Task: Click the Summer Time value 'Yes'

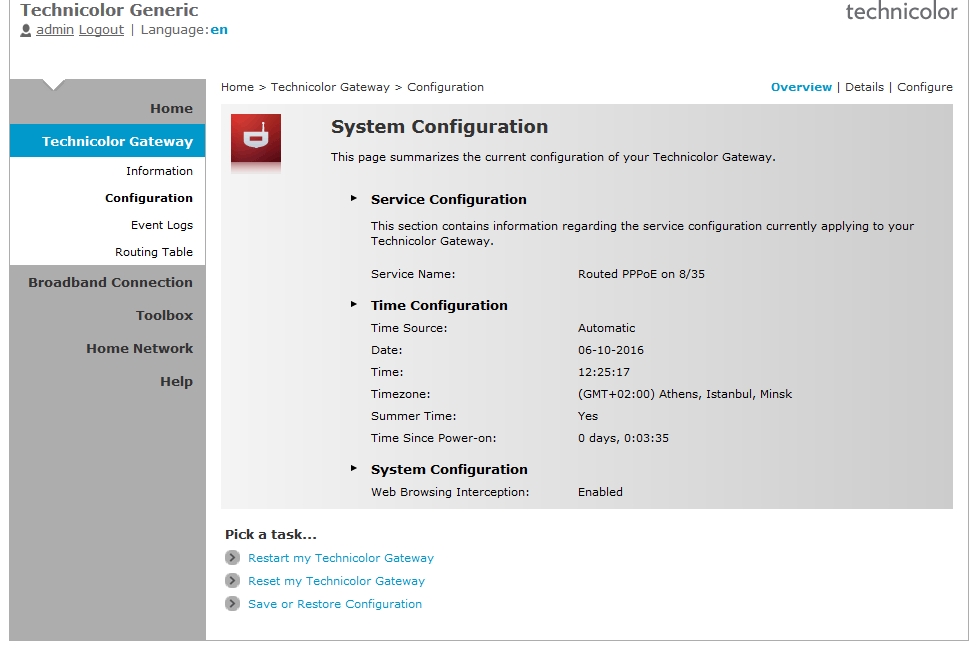Action: [588, 416]
